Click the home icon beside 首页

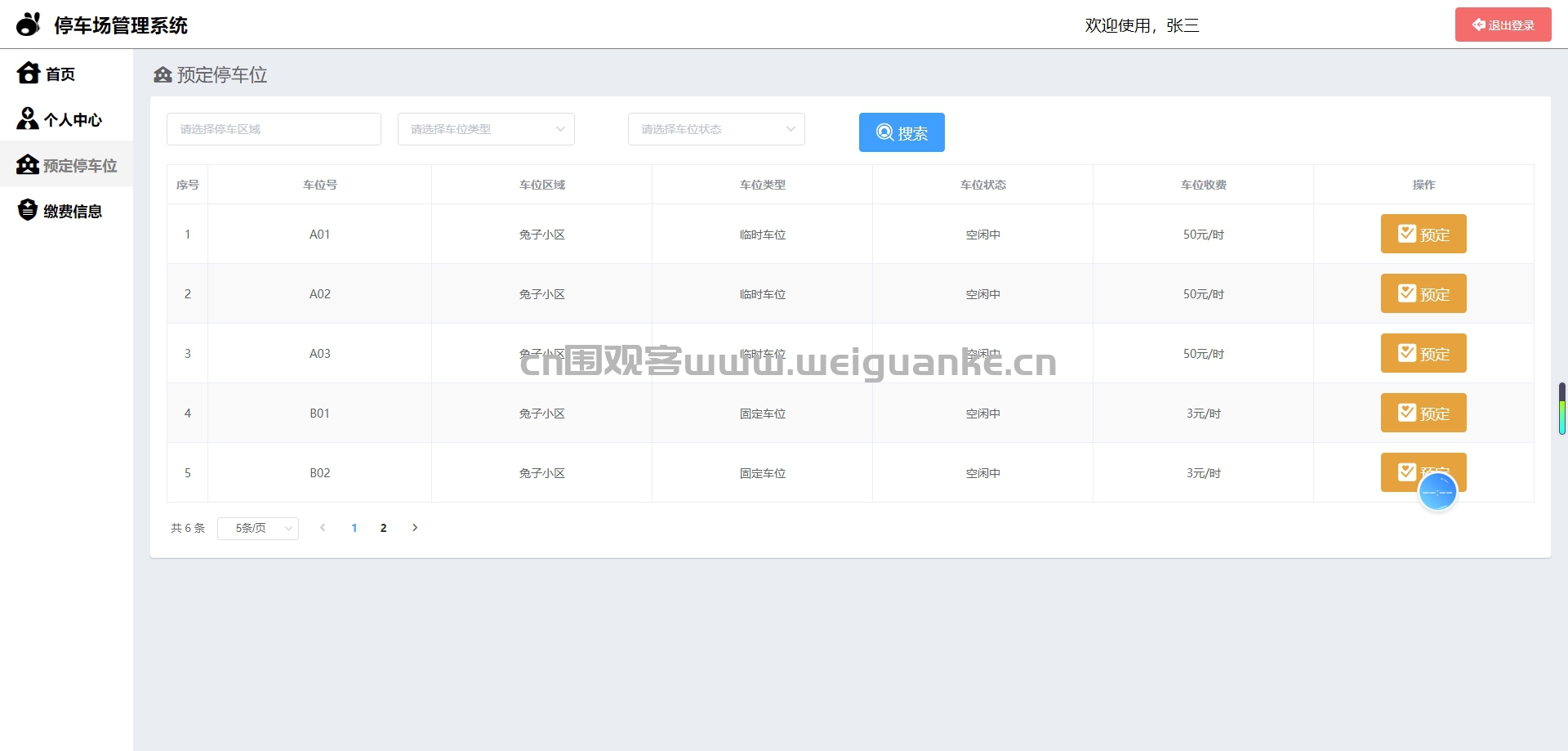click(29, 74)
